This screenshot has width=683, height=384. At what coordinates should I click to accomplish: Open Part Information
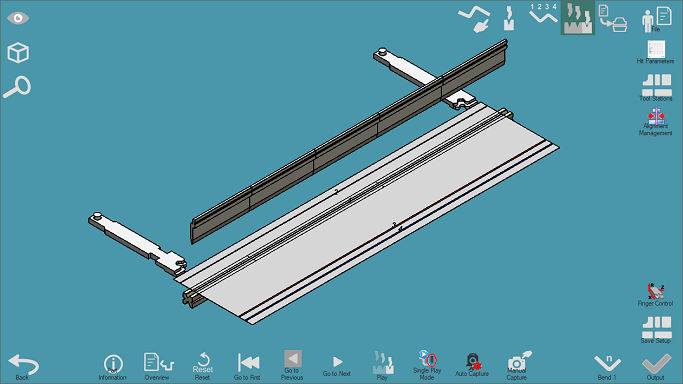pyautogui.click(x=113, y=367)
